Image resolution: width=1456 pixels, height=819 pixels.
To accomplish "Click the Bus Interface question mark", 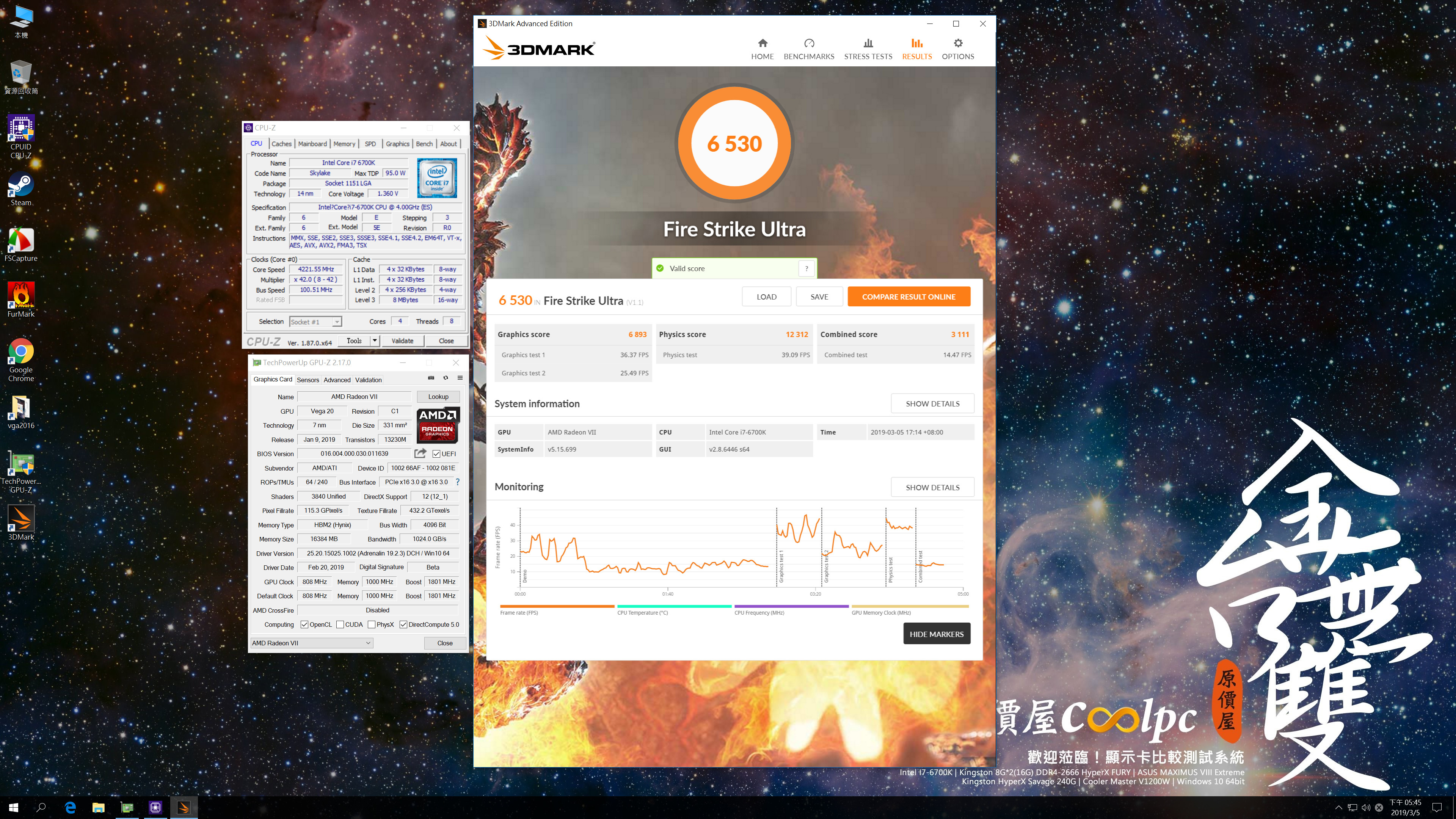I will coord(457,482).
